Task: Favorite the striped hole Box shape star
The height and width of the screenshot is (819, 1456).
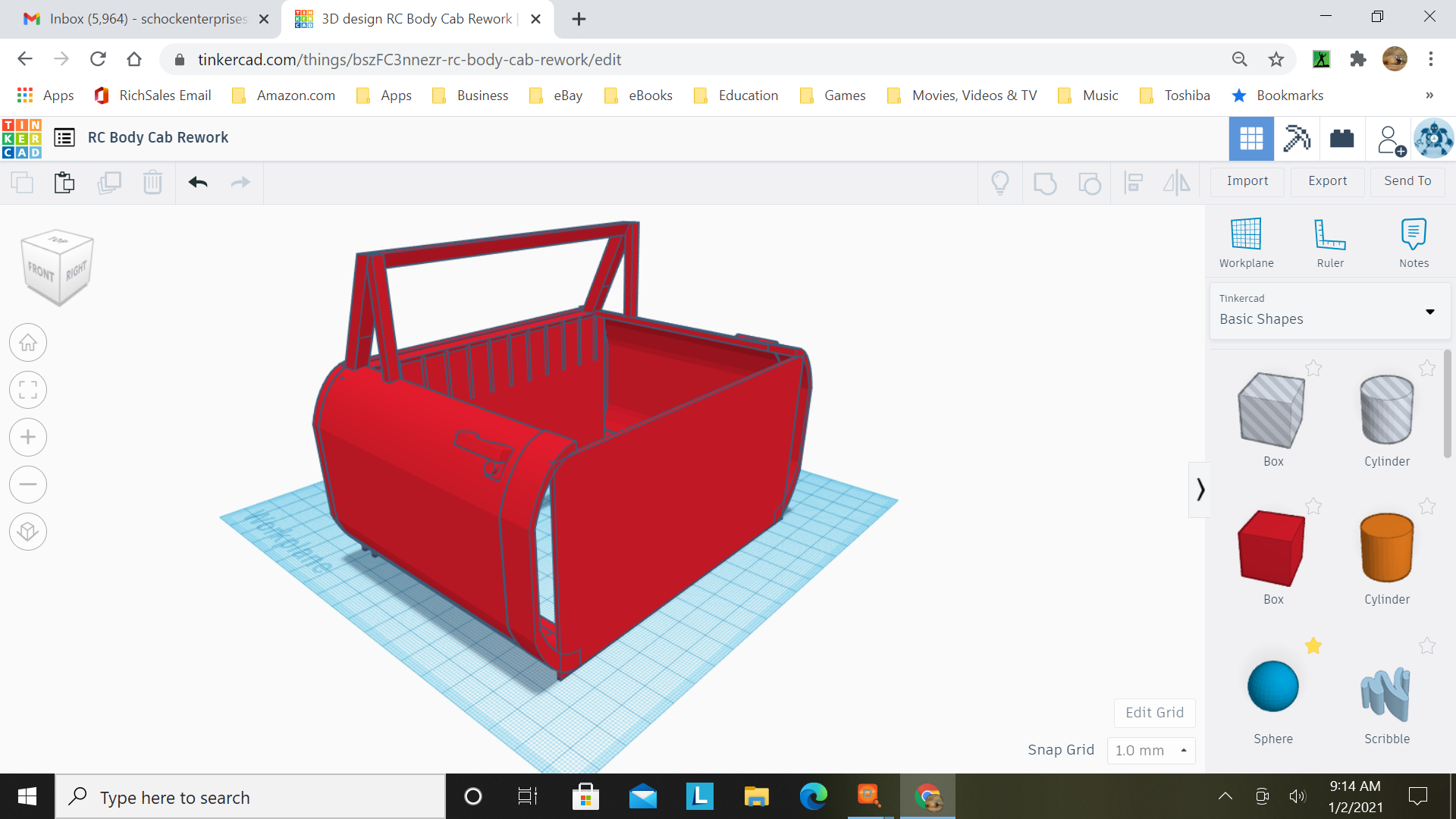Action: 1313,369
